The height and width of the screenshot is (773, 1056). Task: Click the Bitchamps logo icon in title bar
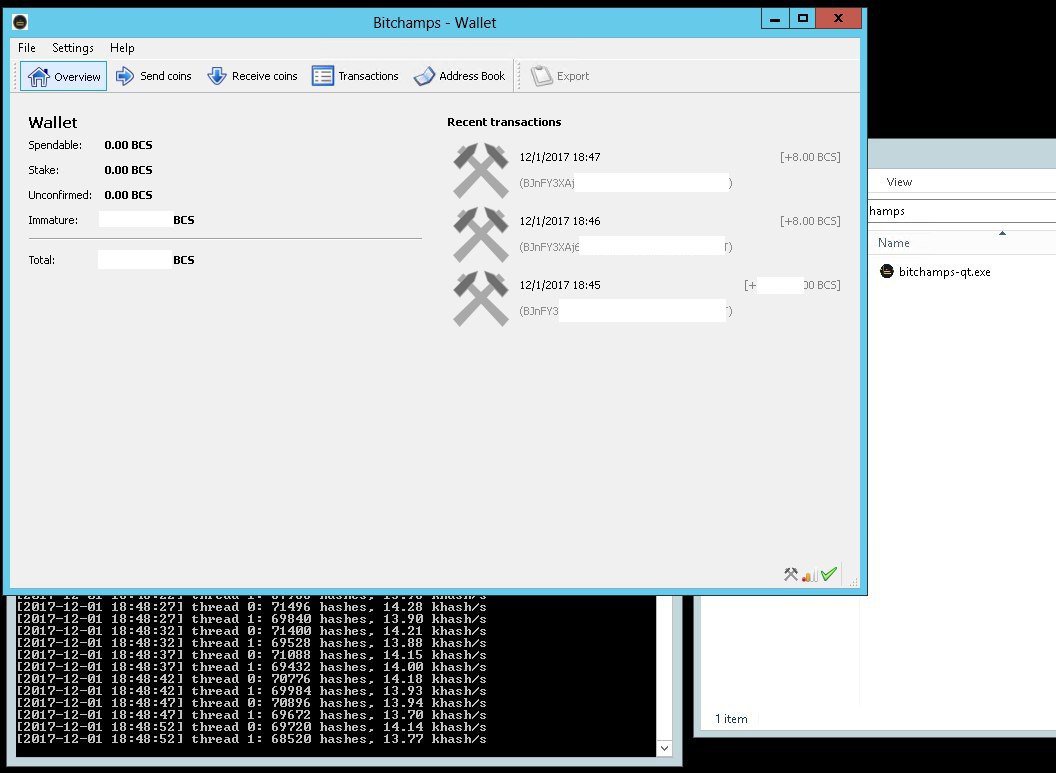point(20,22)
